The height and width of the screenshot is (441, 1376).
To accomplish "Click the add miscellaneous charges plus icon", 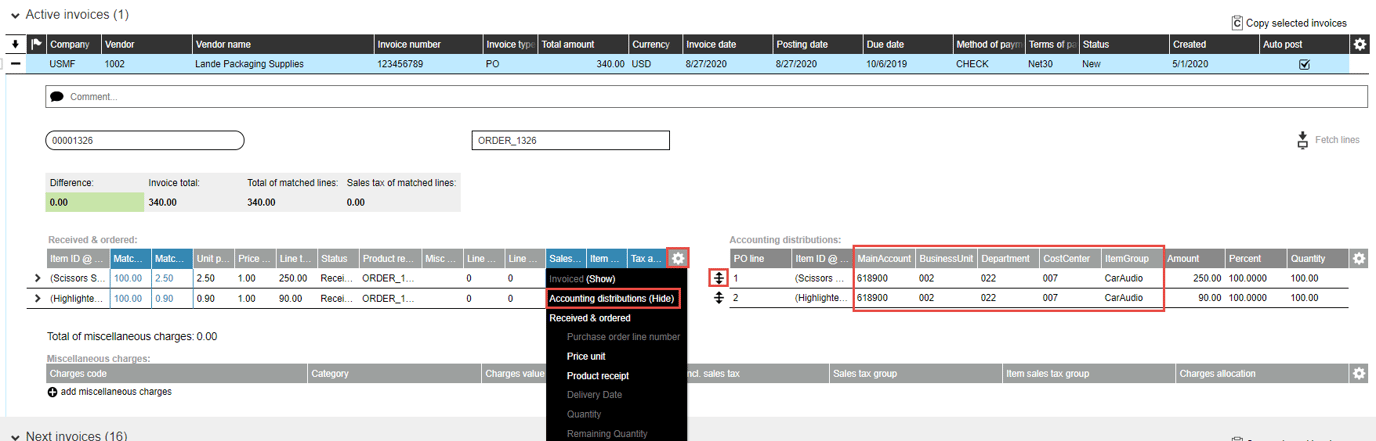I will 53,392.
